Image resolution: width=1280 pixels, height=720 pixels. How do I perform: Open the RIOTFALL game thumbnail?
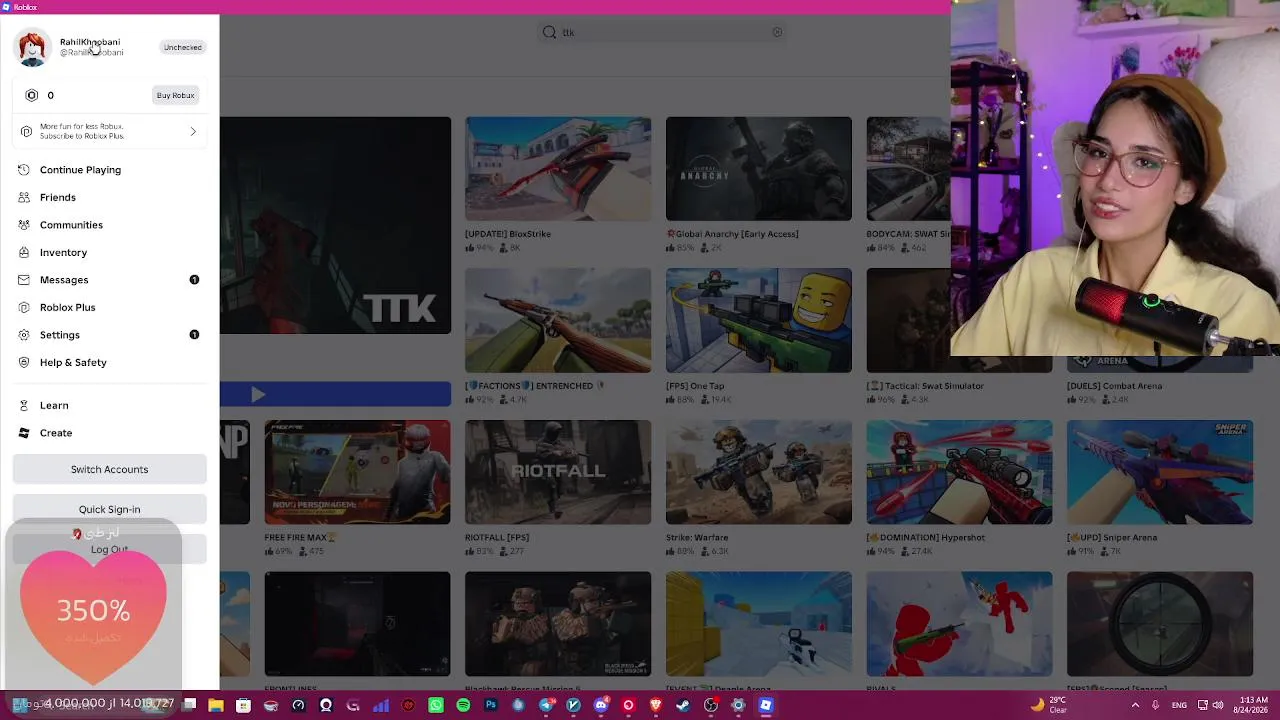tap(558, 472)
